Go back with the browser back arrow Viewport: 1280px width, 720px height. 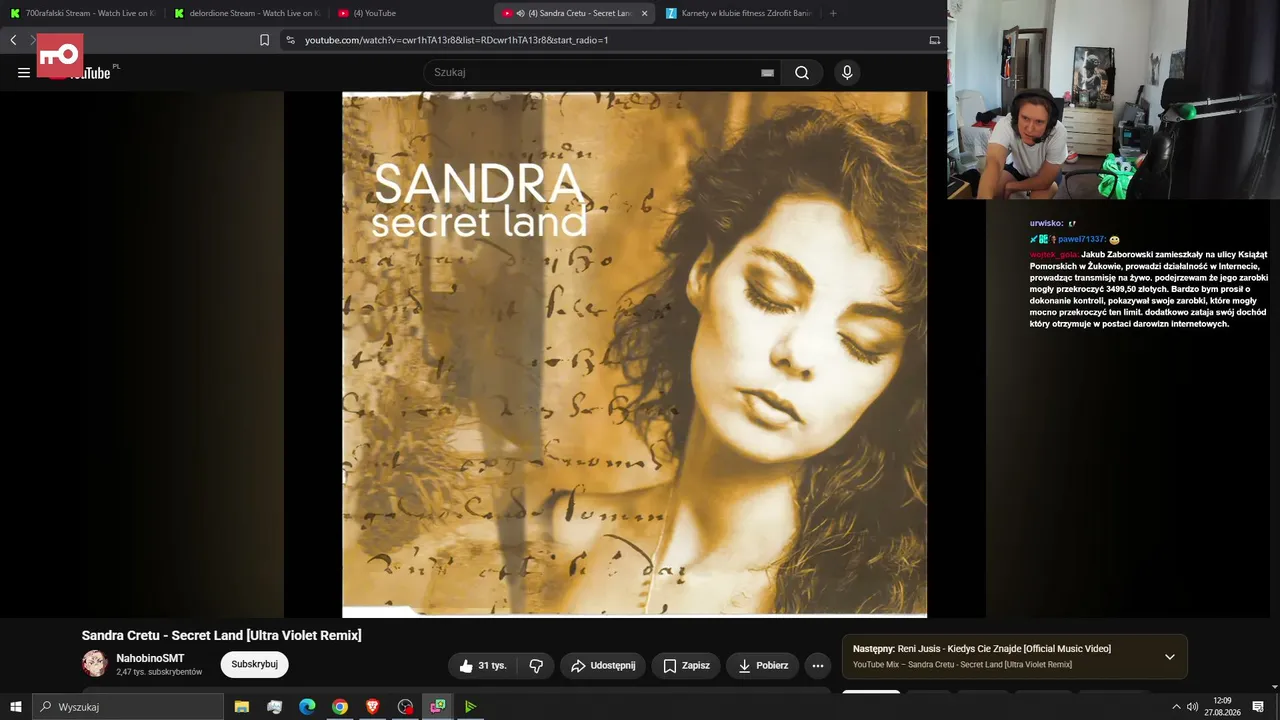click(13, 40)
